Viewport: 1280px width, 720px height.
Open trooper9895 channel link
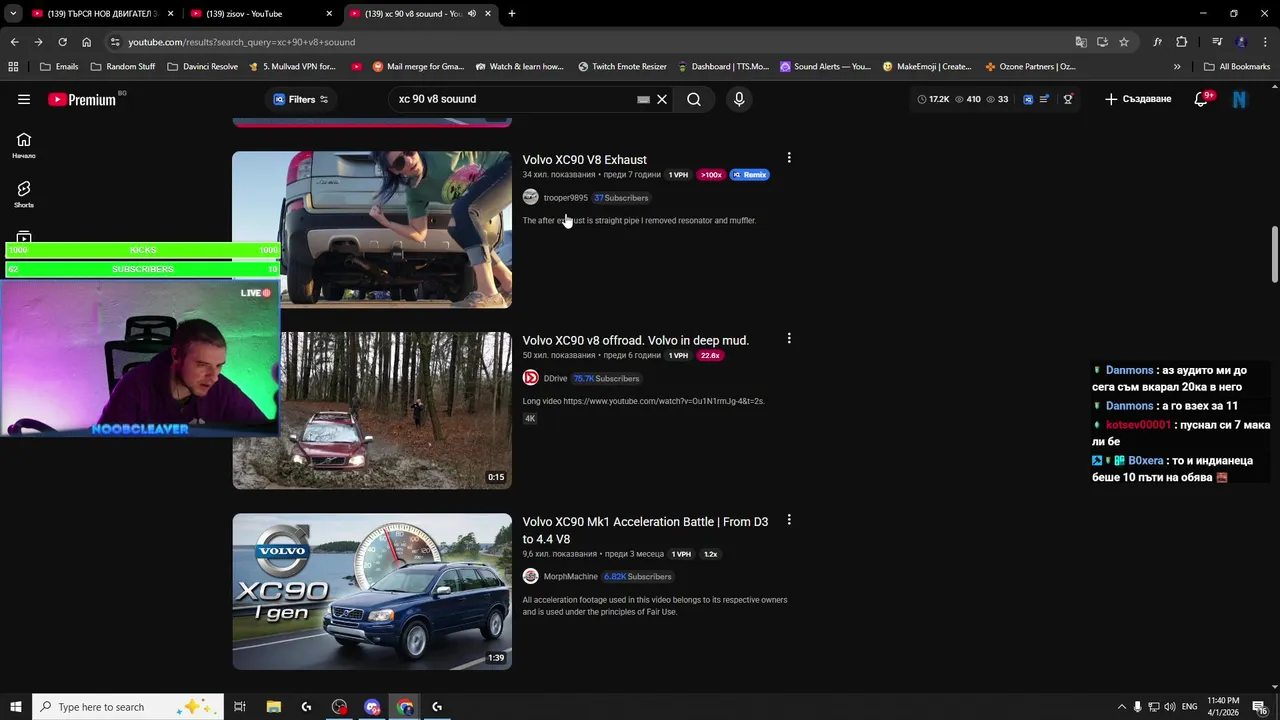coord(565,198)
